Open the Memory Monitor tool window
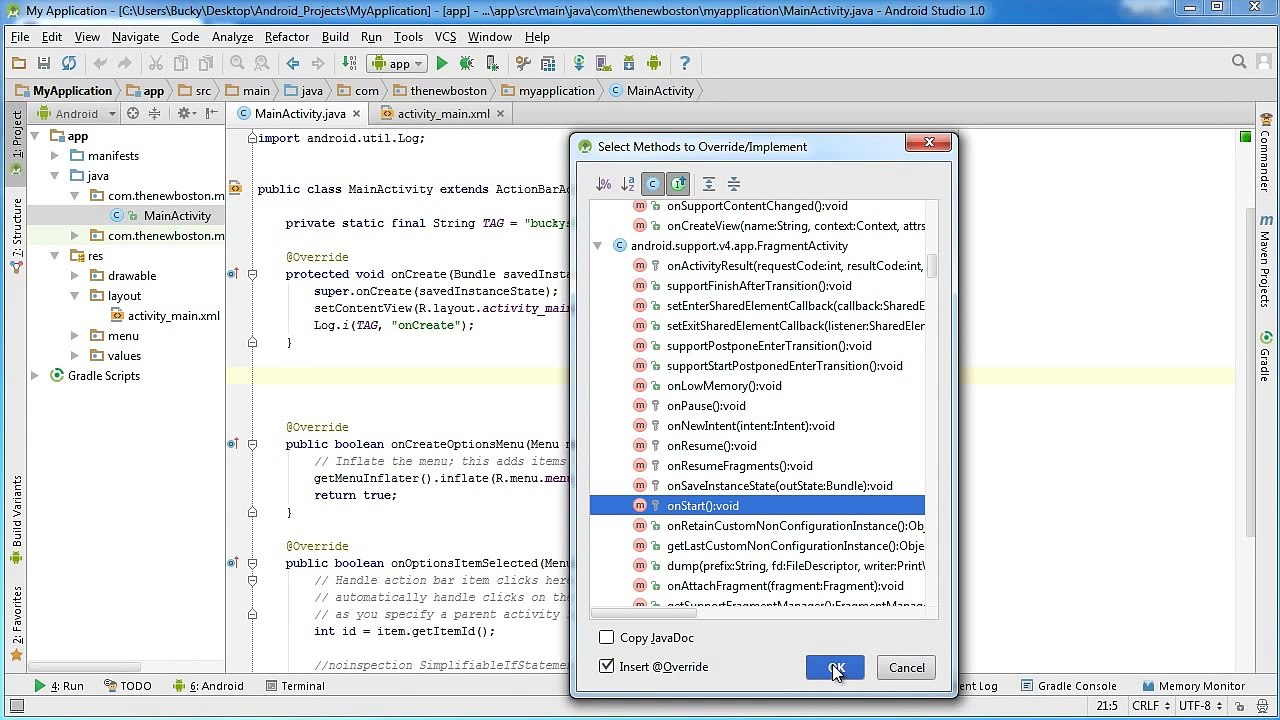Image resolution: width=1280 pixels, height=720 pixels. click(1192, 686)
